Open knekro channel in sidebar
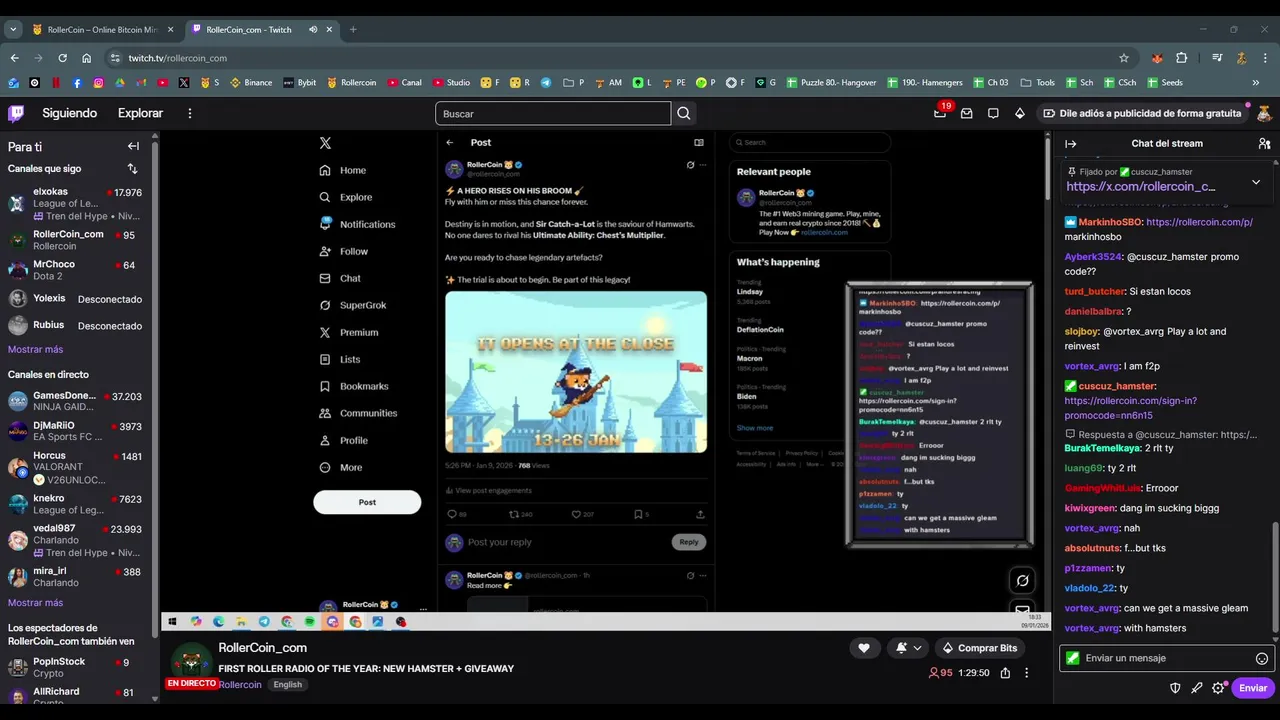The height and width of the screenshot is (720, 1280). tap(76, 504)
